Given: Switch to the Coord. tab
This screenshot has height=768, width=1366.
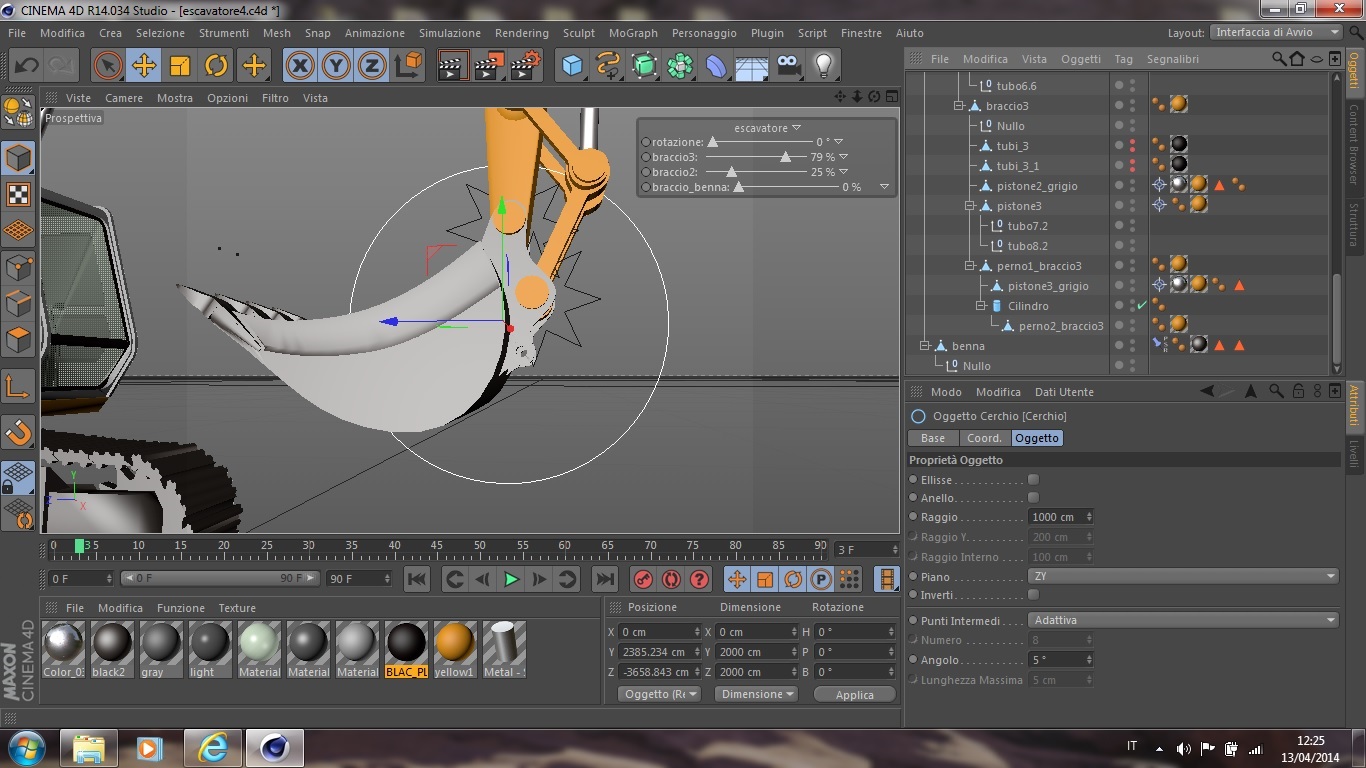Looking at the screenshot, I should (984, 438).
